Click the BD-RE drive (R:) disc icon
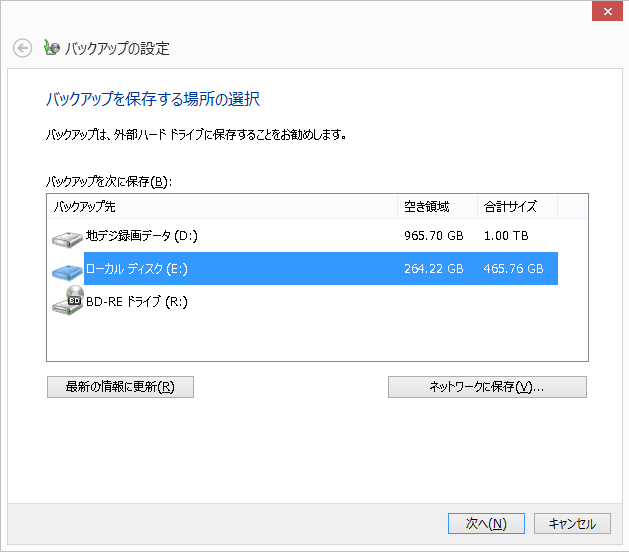The width and height of the screenshot is (629, 552). click(x=67, y=301)
